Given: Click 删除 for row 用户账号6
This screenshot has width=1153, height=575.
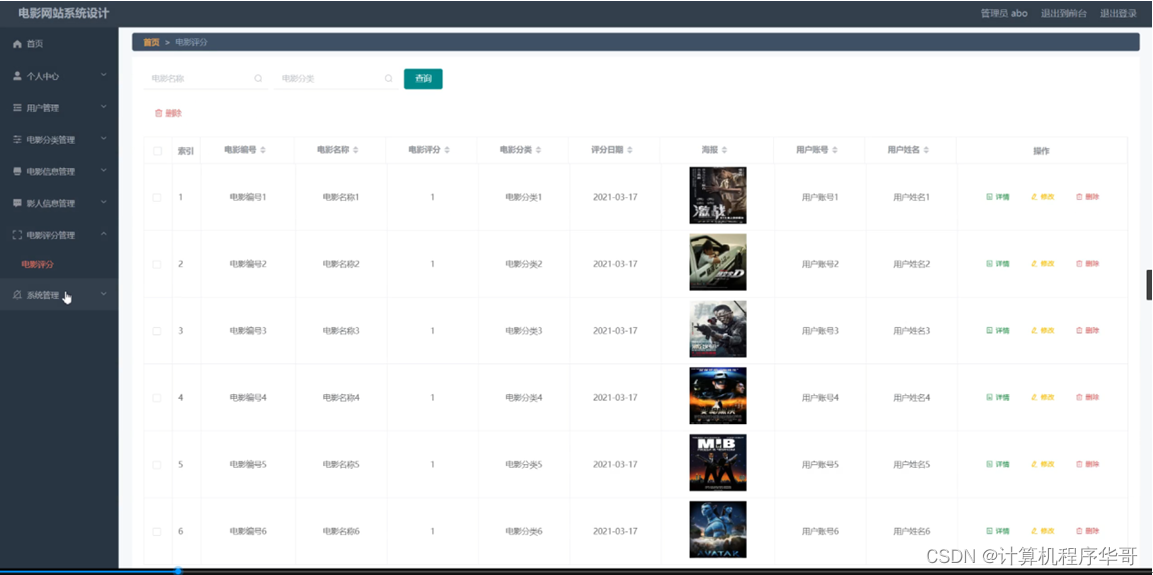Looking at the screenshot, I should [x=1088, y=531].
